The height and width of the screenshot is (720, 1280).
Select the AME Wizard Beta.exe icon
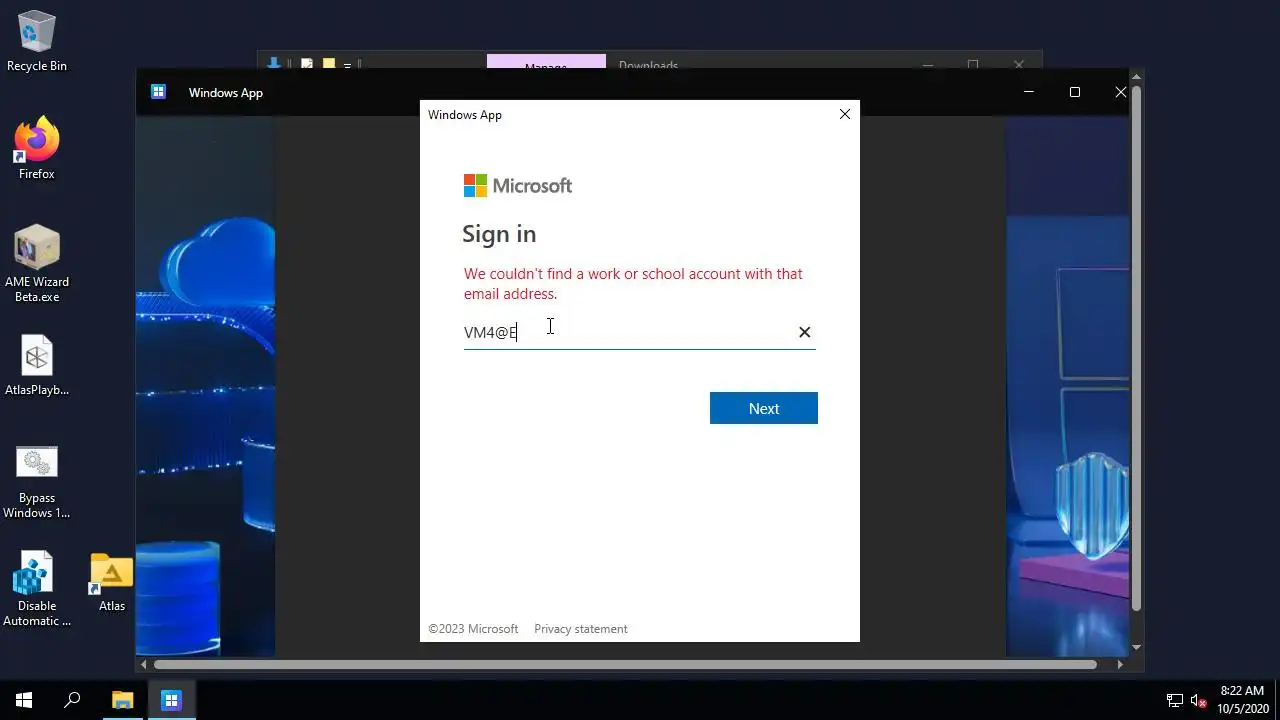37,263
